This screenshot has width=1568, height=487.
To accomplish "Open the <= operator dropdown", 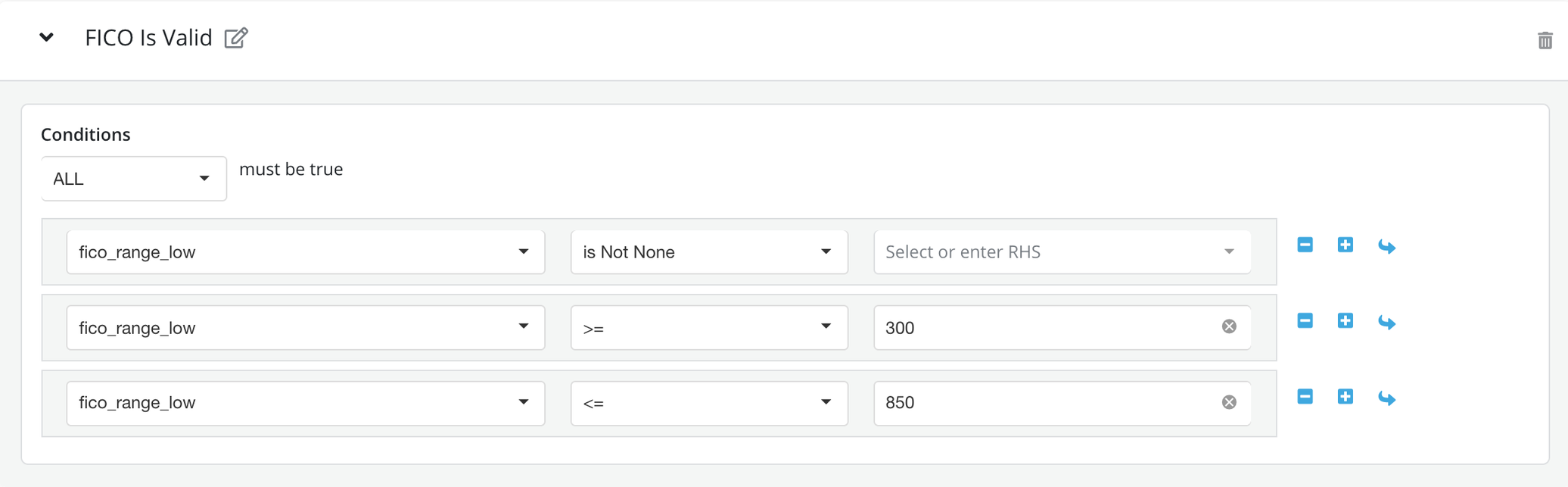I will click(x=708, y=403).
